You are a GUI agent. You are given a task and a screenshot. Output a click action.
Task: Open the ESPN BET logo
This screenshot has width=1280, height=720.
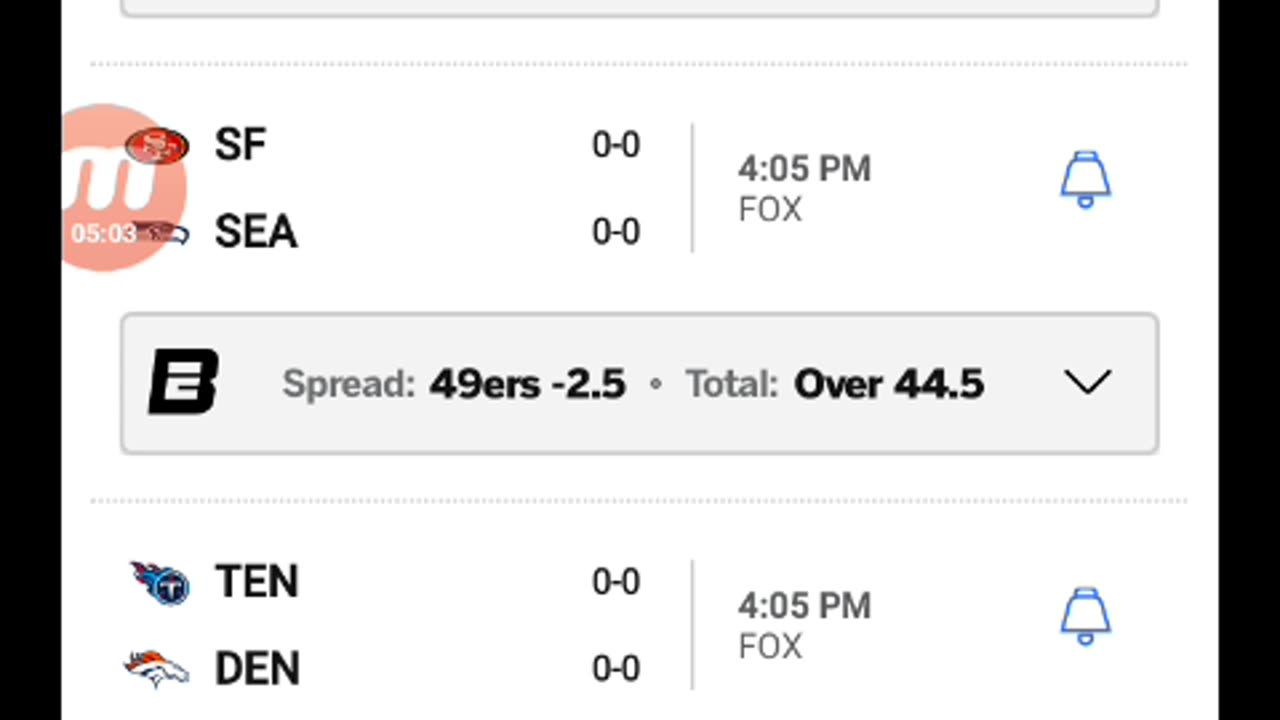(x=184, y=383)
